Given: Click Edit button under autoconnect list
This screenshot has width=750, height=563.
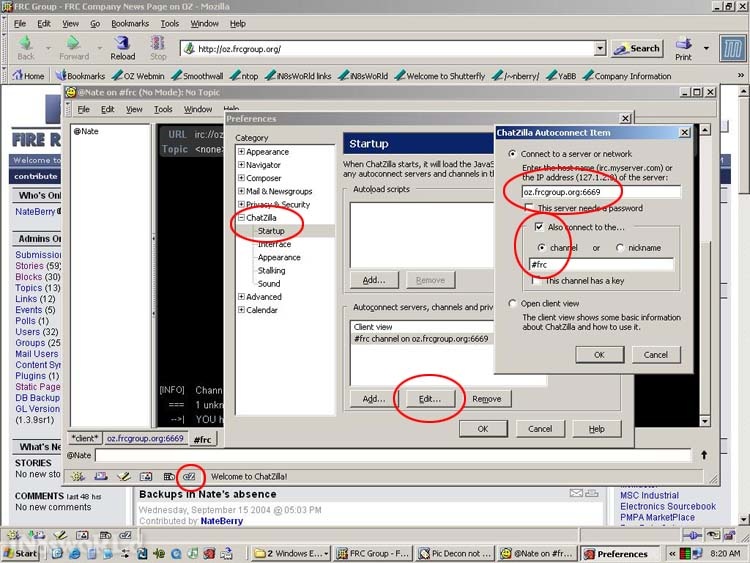Looking at the screenshot, I should pyautogui.click(x=430, y=399).
